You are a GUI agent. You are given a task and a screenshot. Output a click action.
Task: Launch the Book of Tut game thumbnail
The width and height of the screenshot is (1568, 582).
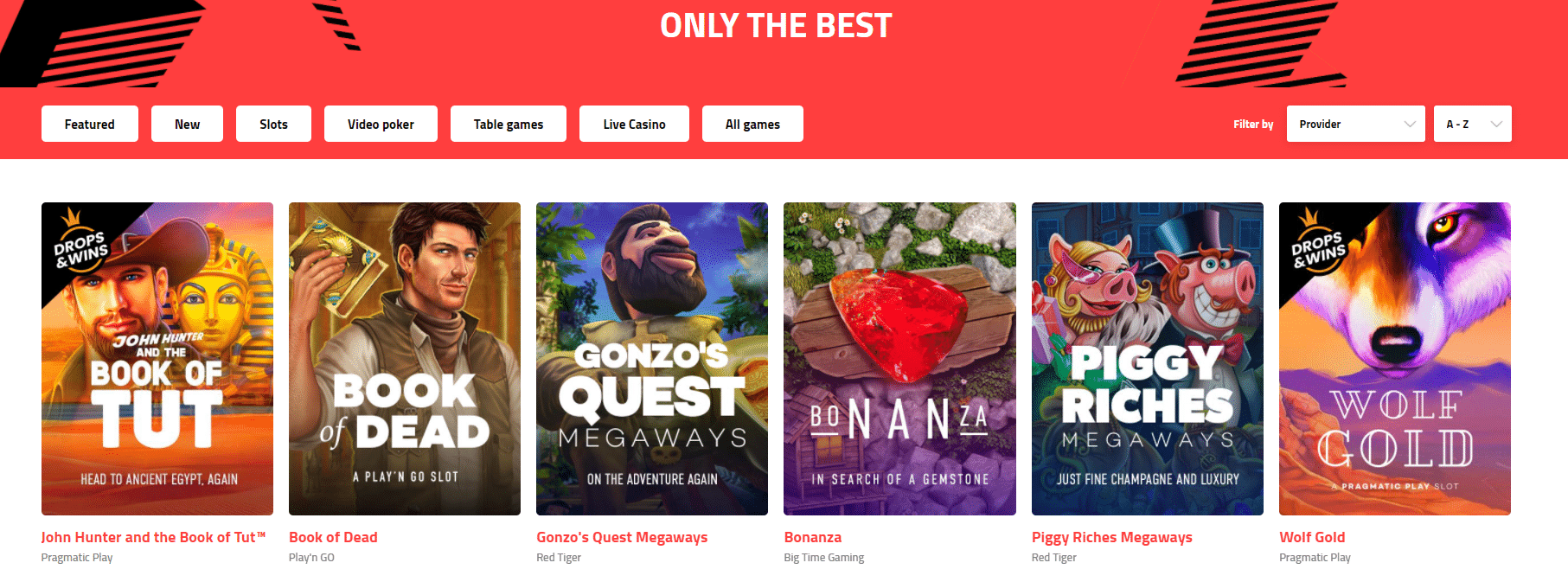(x=157, y=359)
